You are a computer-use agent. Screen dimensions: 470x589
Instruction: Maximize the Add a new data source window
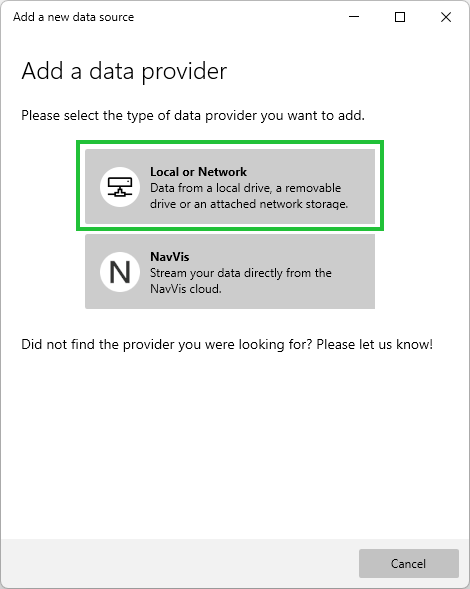coord(400,17)
